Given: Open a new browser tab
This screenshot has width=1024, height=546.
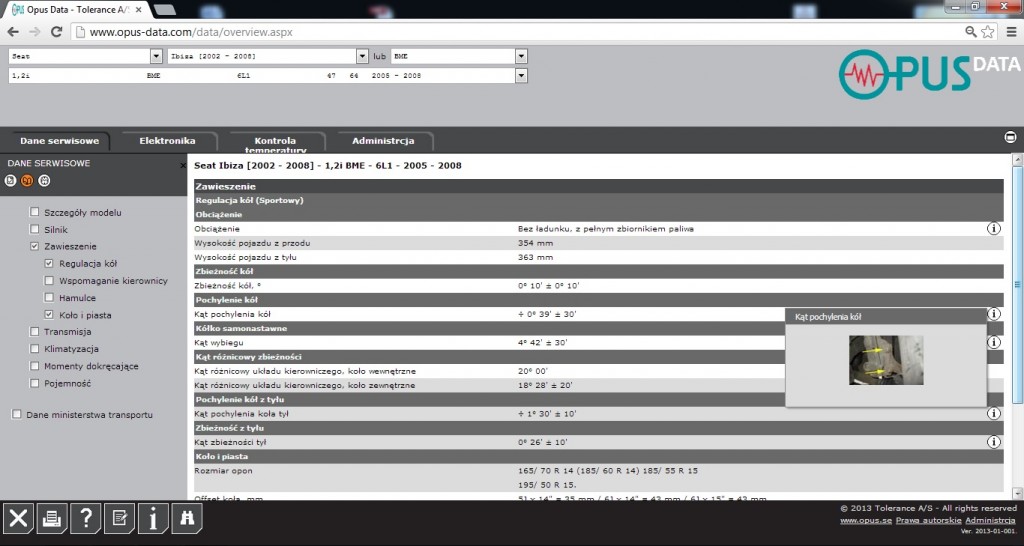Looking at the screenshot, I should point(164,10).
